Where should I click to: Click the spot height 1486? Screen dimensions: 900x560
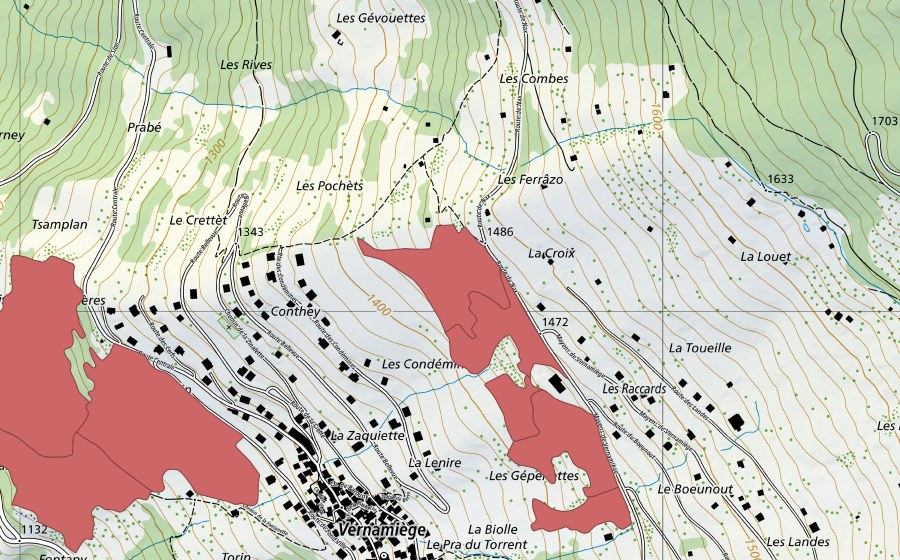pos(500,232)
